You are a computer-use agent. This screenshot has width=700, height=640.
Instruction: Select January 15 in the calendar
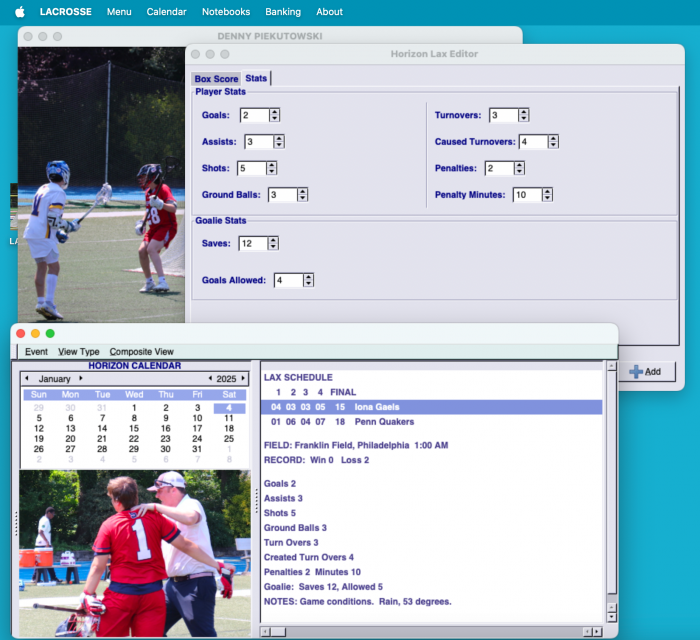tap(133, 428)
